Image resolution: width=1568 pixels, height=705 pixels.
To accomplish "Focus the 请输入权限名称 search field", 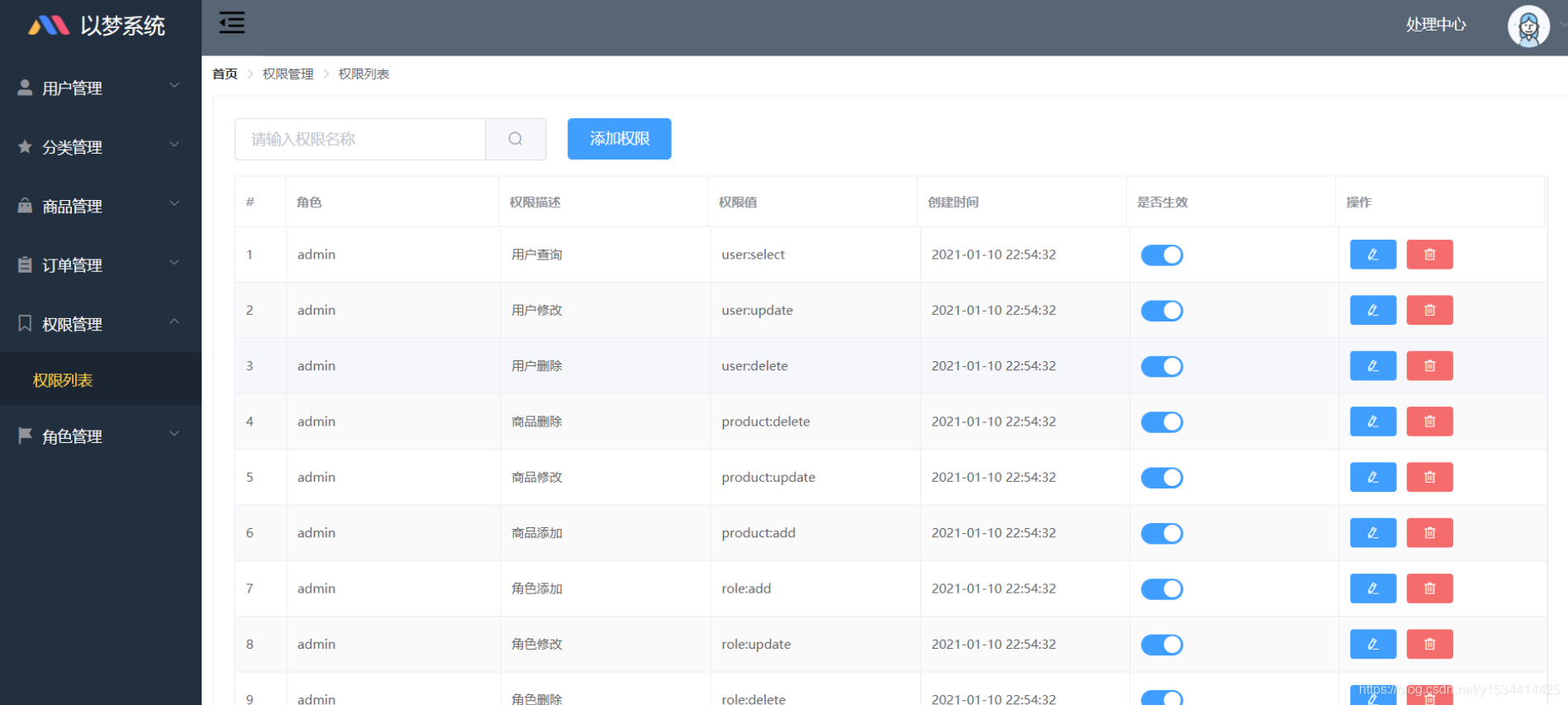I will (360, 139).
